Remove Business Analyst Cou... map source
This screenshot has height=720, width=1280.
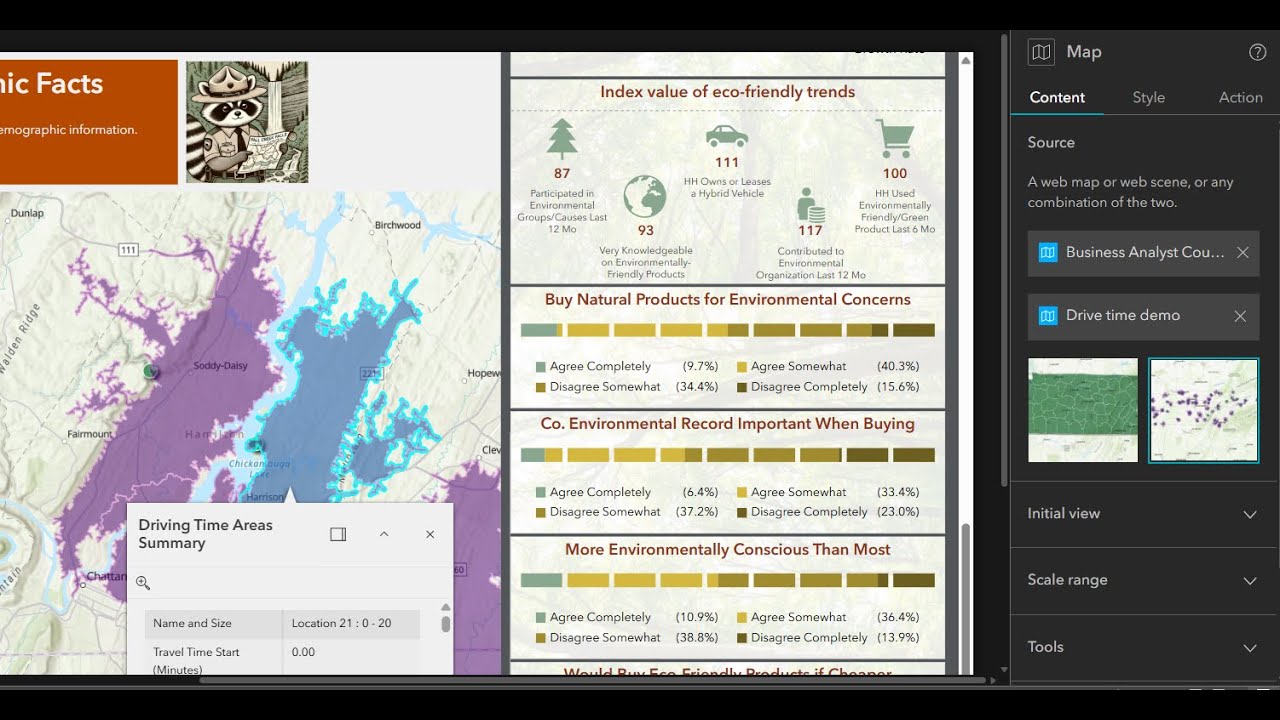point(1243,253)
